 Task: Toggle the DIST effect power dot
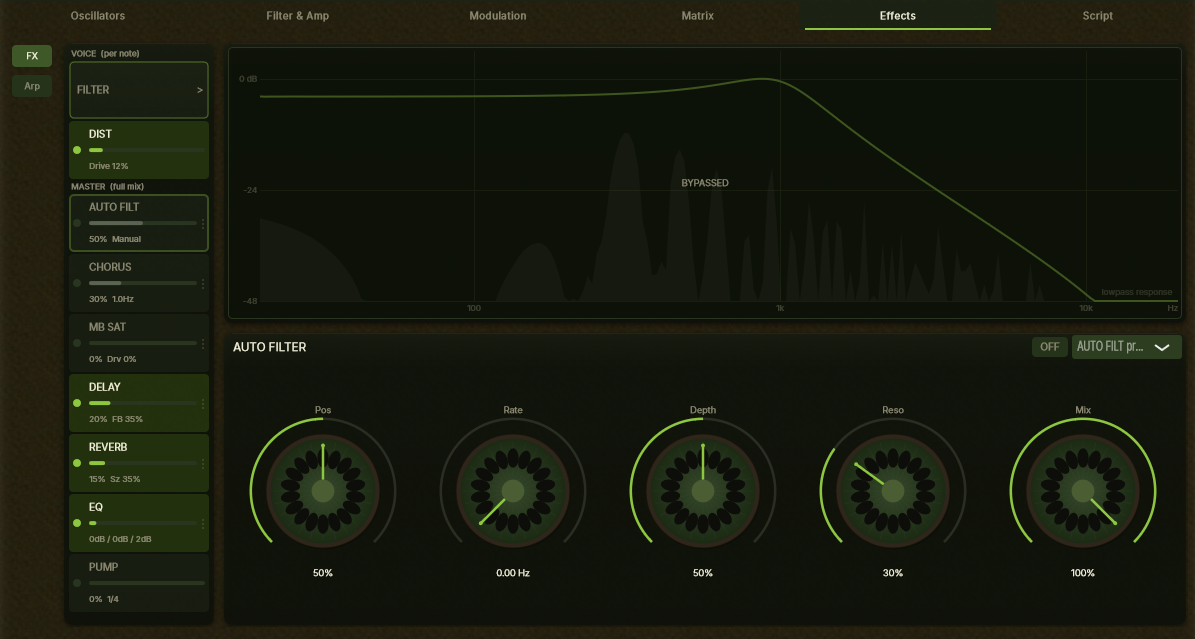tap(77, 150)
